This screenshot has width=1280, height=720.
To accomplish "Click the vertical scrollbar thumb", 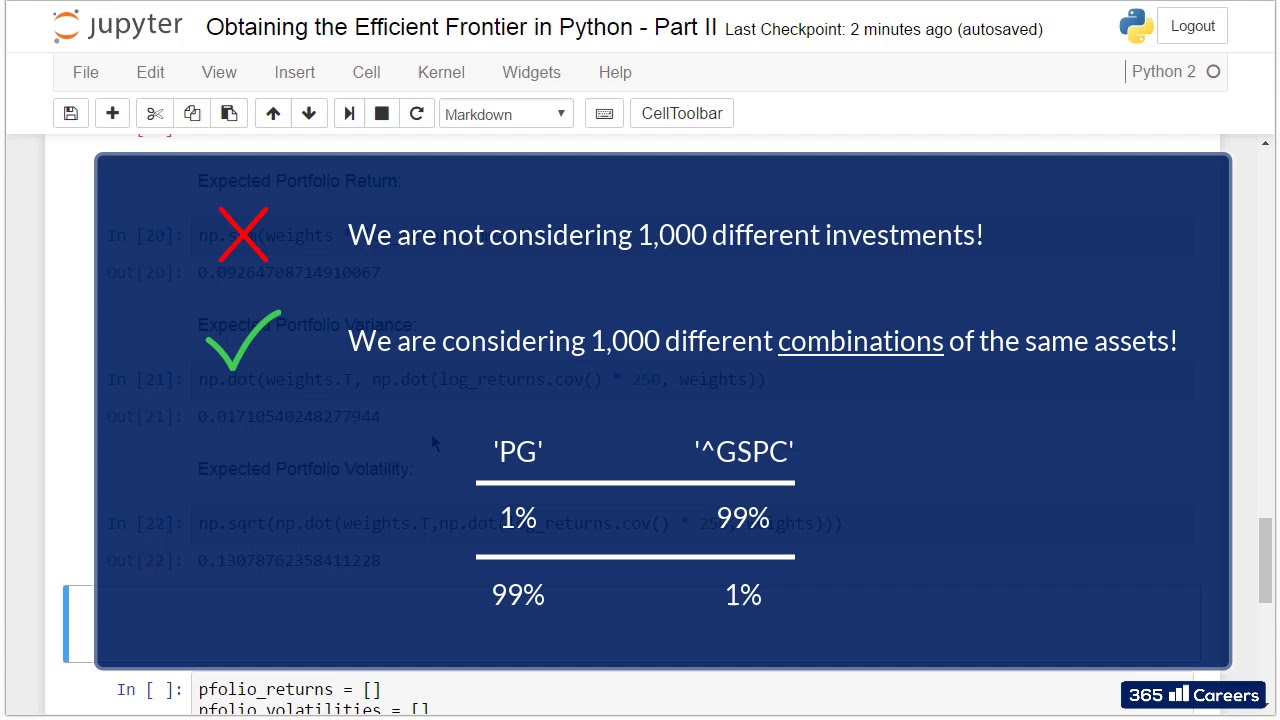I will click(1265, 560).
